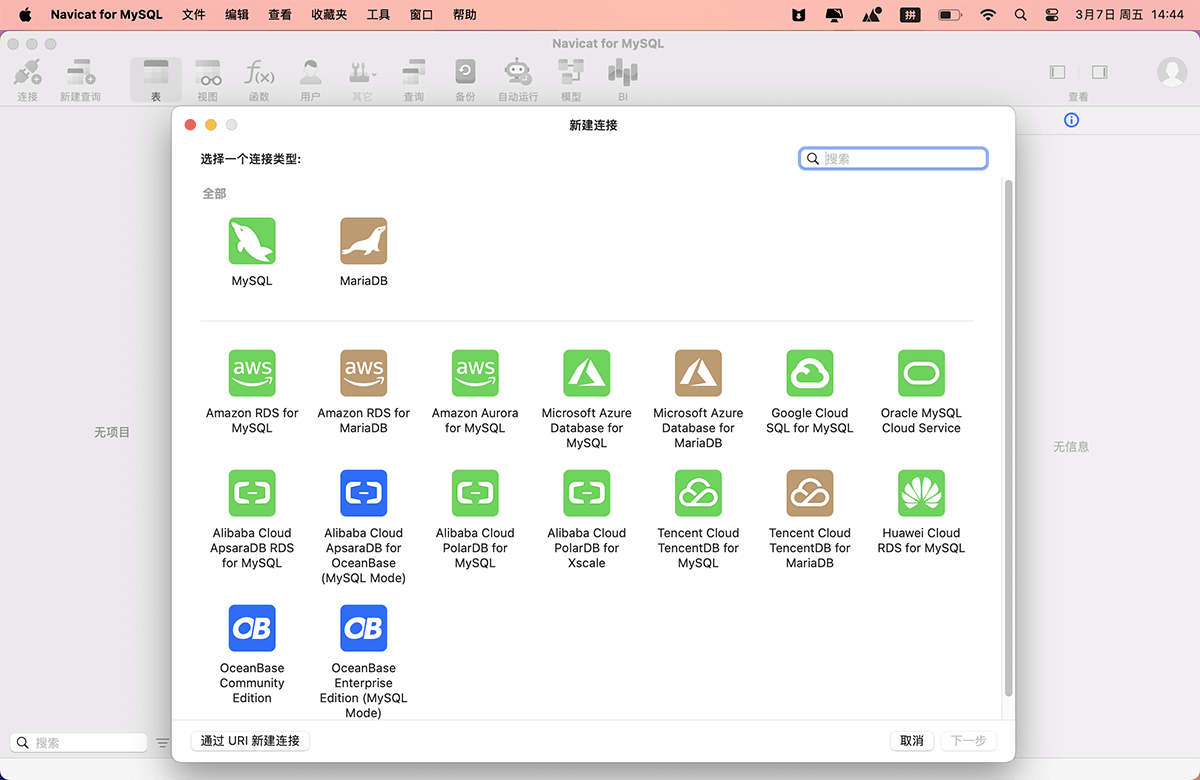Open the 查看 menu
This screenshot has width=1200, height=780.
(280, 15)
